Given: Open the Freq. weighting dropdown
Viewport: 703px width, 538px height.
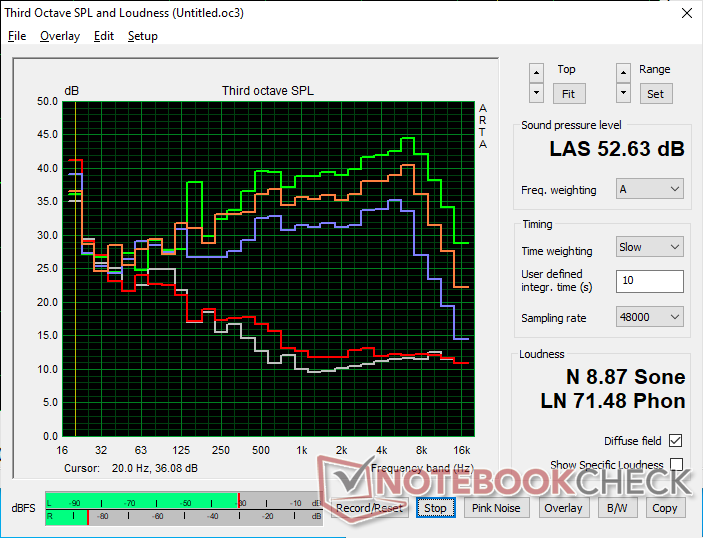Looking at the screenshot, I should click(650, 189).
